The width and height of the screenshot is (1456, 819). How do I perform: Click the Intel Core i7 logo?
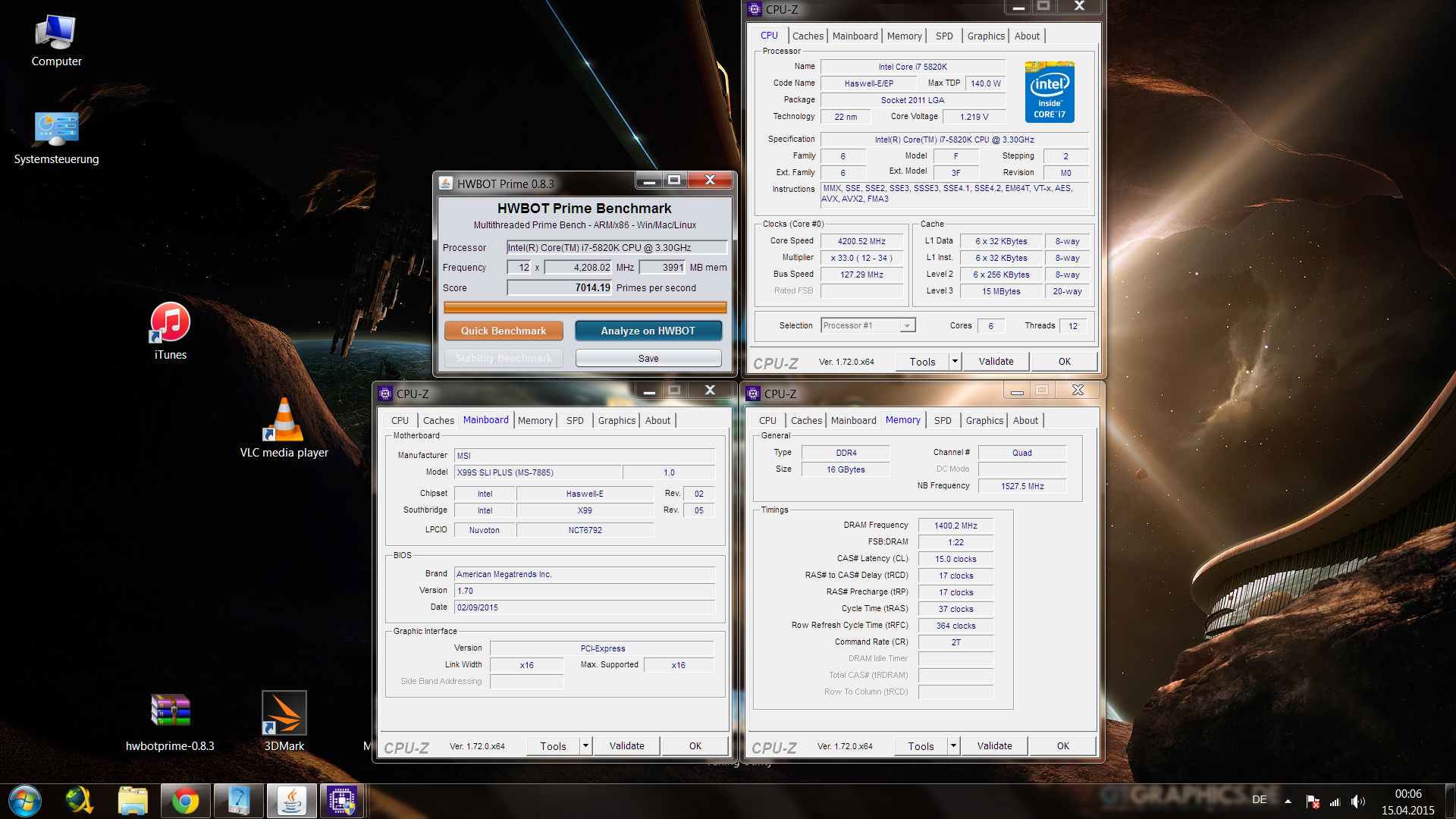point(1050,92)
